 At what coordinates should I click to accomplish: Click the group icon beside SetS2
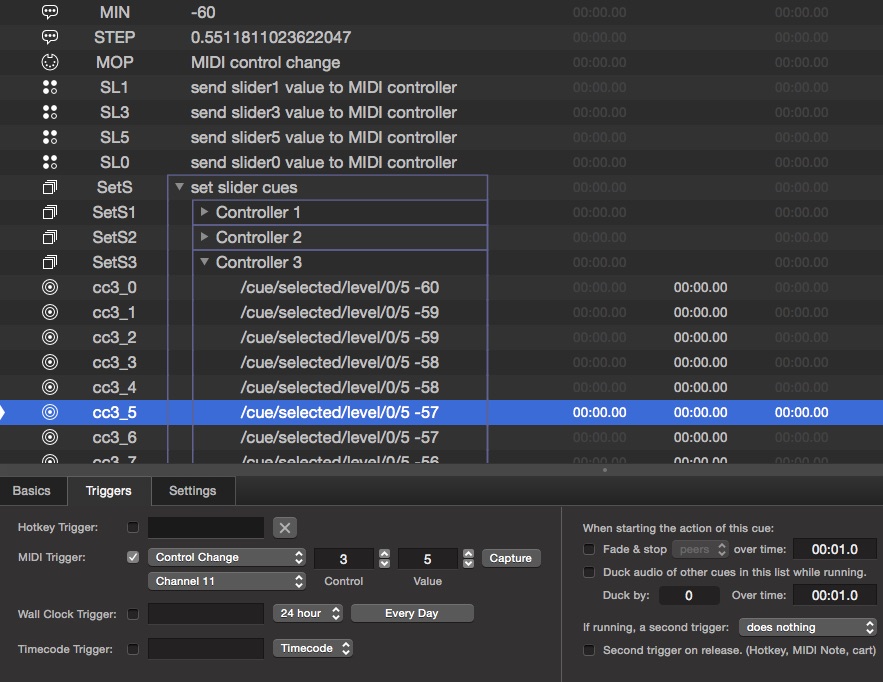coord(50,238)
